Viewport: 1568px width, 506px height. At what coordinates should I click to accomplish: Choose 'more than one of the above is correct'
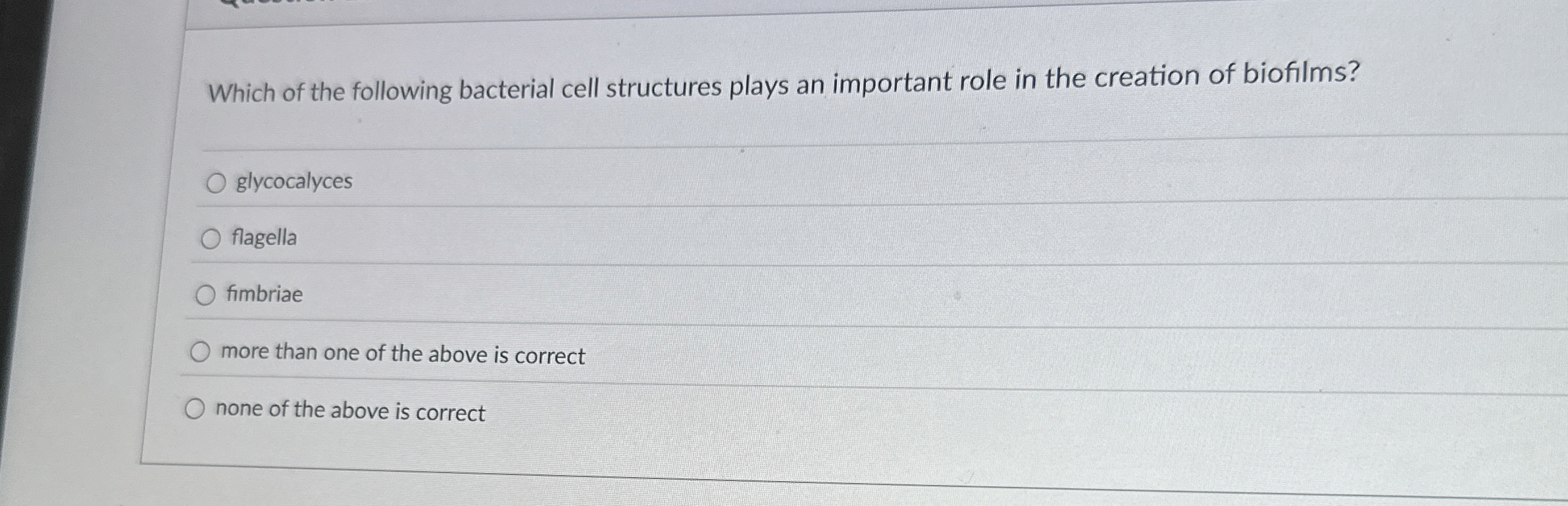[201, 351]
